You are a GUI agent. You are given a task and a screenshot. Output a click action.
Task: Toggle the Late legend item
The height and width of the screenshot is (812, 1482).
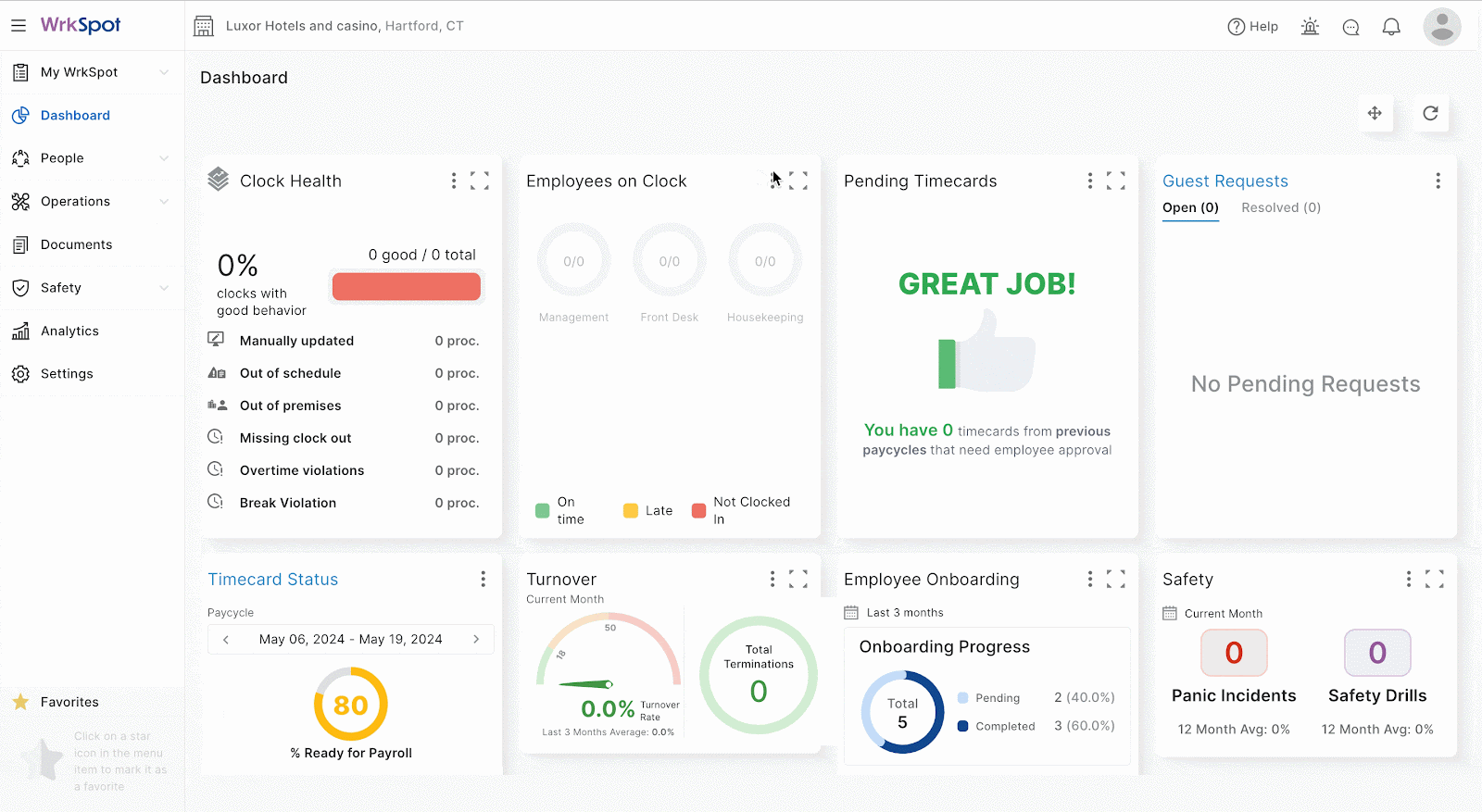coord(648,510)
